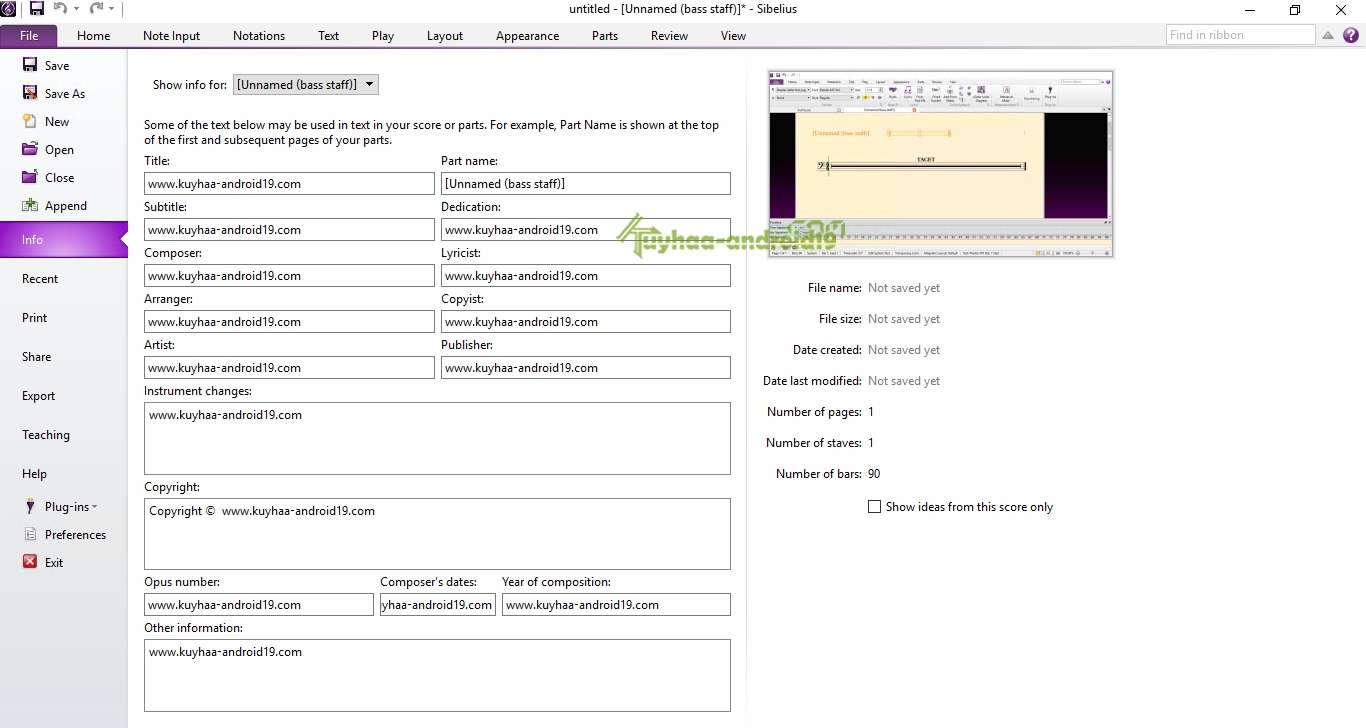Click the 'Not saved yet' File name value
1366x728 pixels.
[x=904, y=288]
